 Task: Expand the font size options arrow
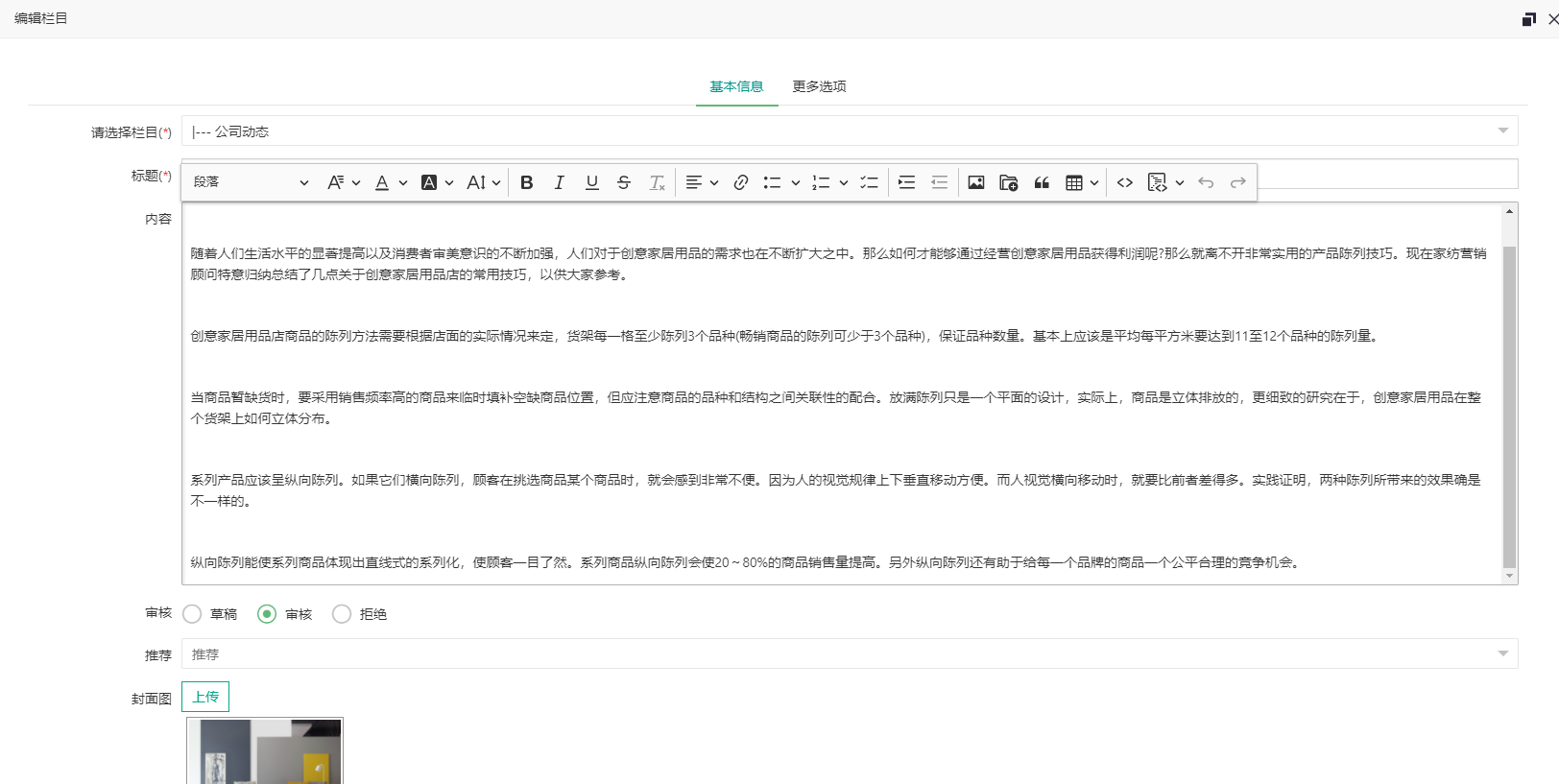click(x=496, y=182)
